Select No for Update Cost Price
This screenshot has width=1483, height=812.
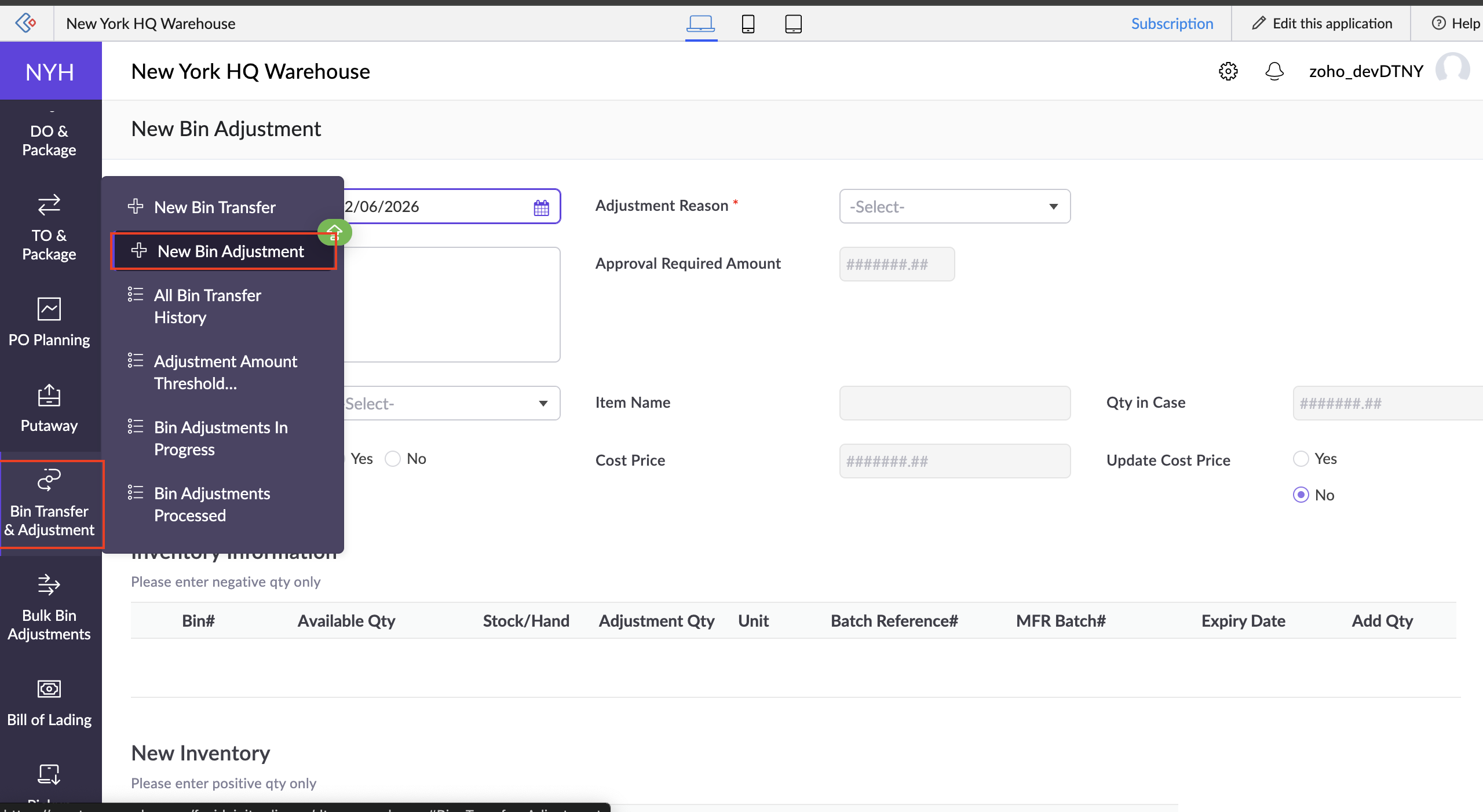pyautogui.click(x=1301, y=495)
